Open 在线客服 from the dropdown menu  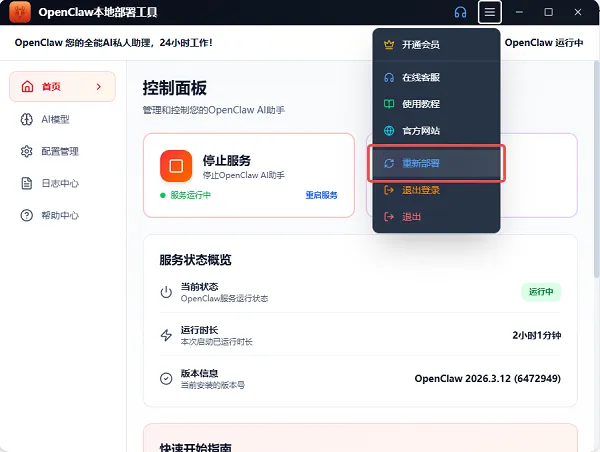point(436,78)
